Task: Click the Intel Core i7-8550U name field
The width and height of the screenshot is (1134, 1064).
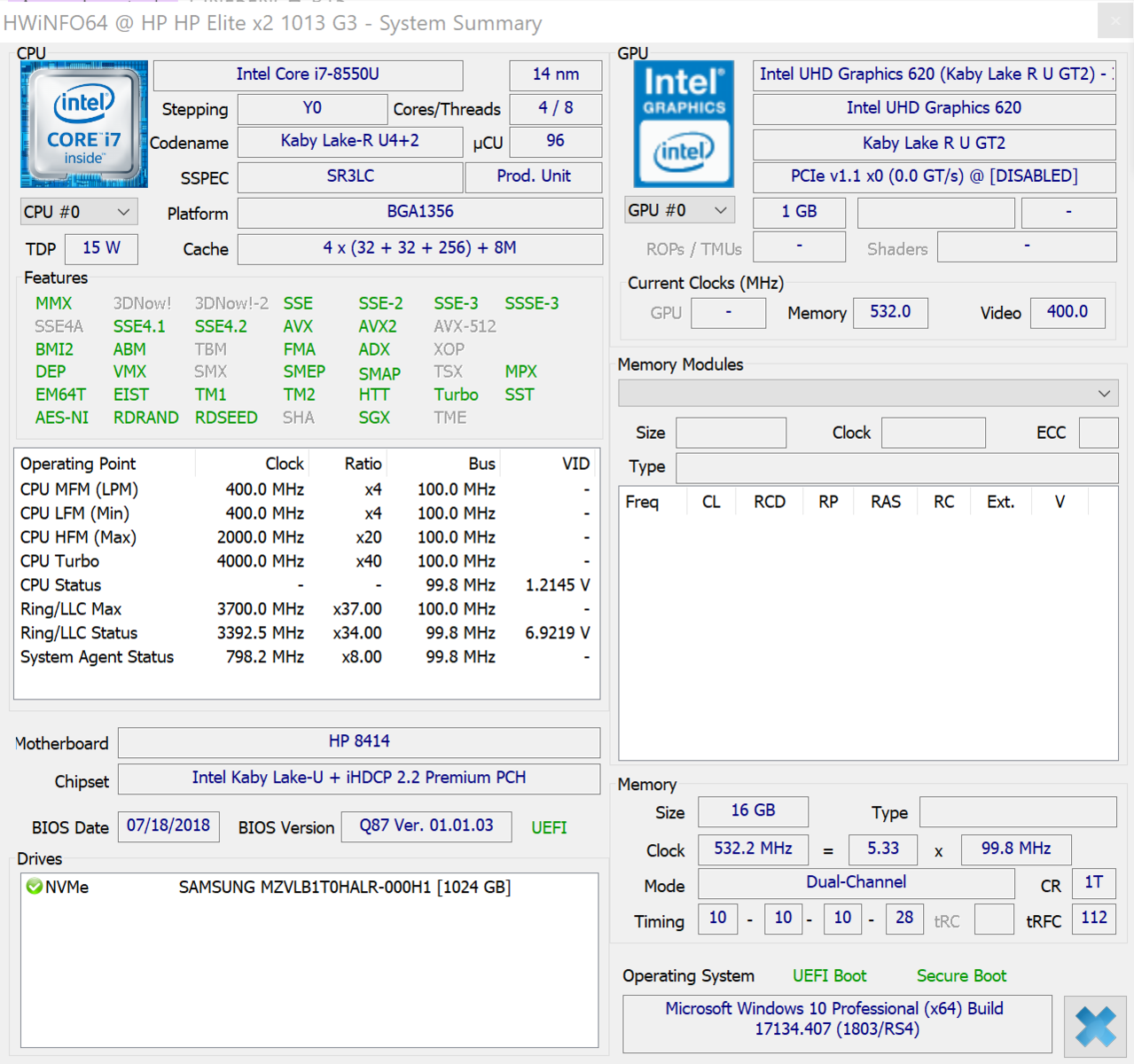Action: [308, 74]
